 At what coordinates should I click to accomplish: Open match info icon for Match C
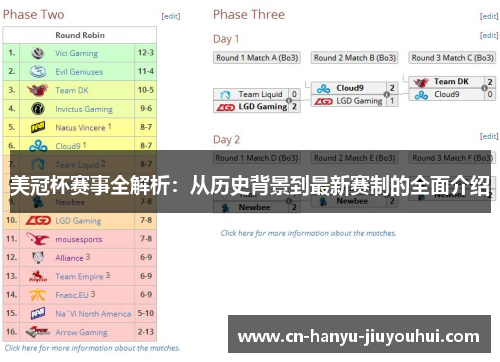tap(484, 88)
